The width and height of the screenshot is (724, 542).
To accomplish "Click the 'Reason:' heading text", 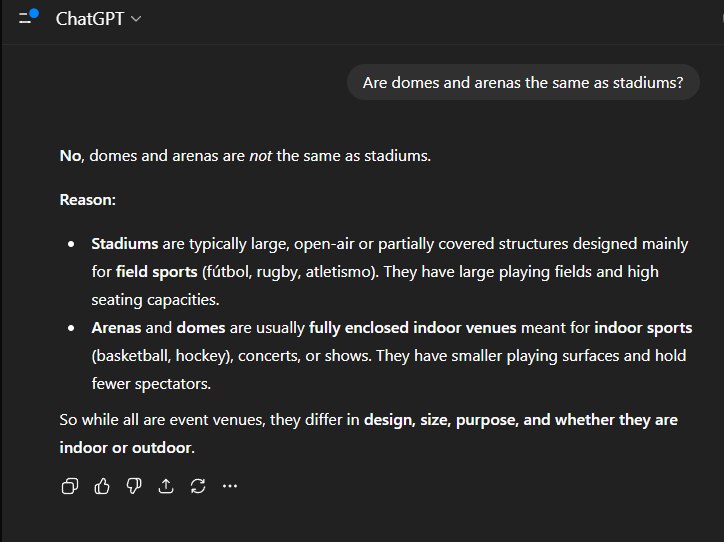I will point(88,200).
